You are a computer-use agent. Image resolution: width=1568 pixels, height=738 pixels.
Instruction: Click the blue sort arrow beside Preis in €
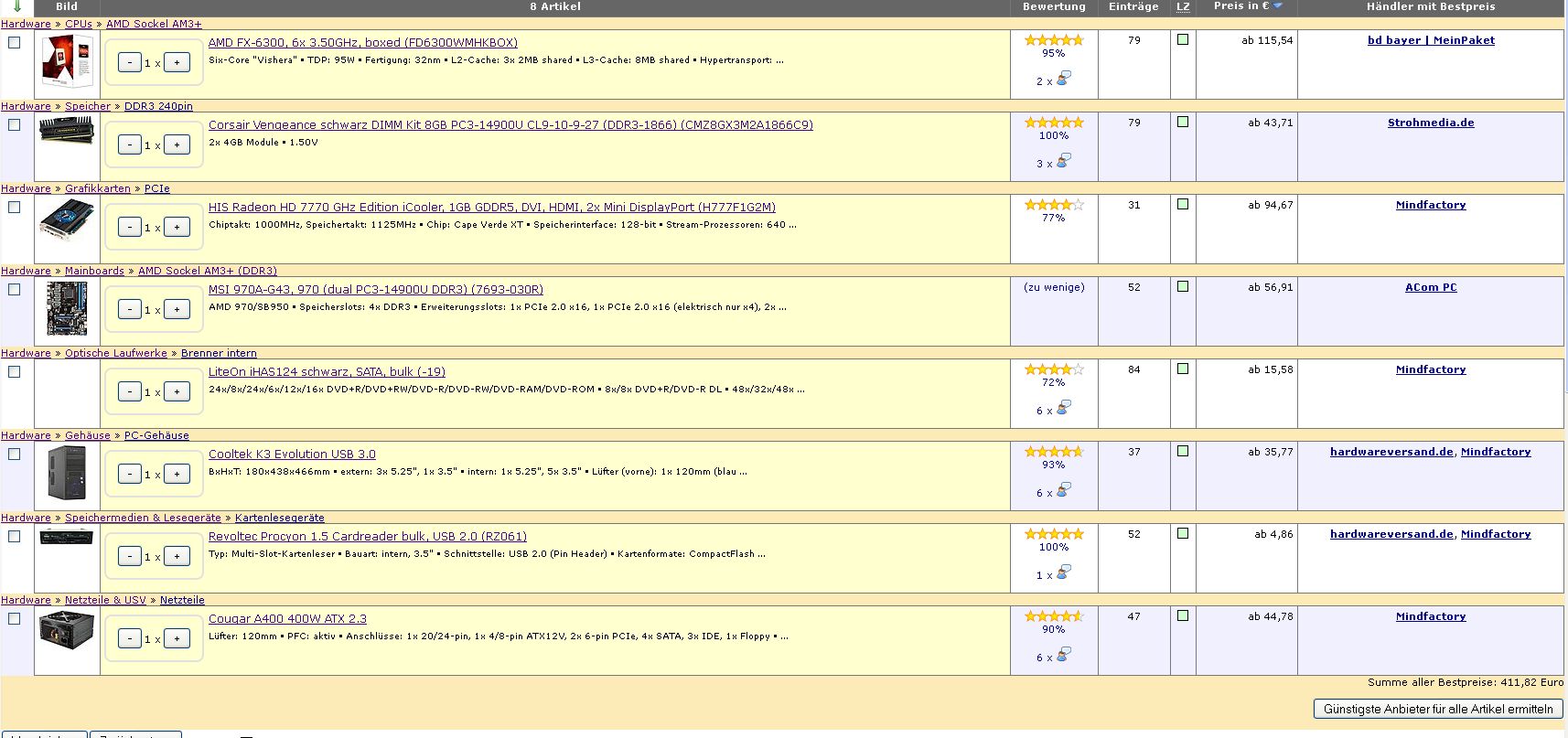tap(1278, 6)
